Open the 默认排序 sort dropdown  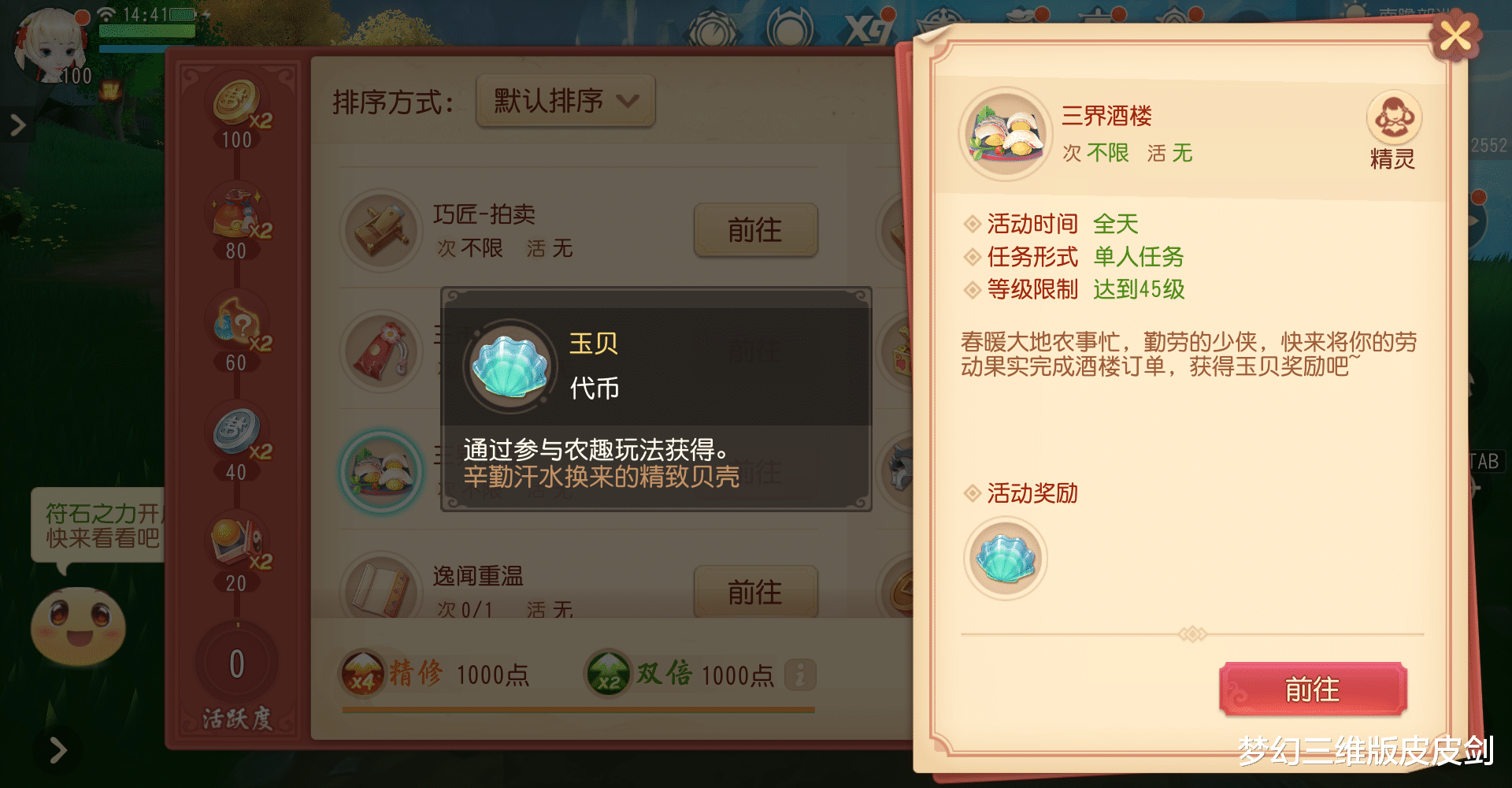coord(565,101)
